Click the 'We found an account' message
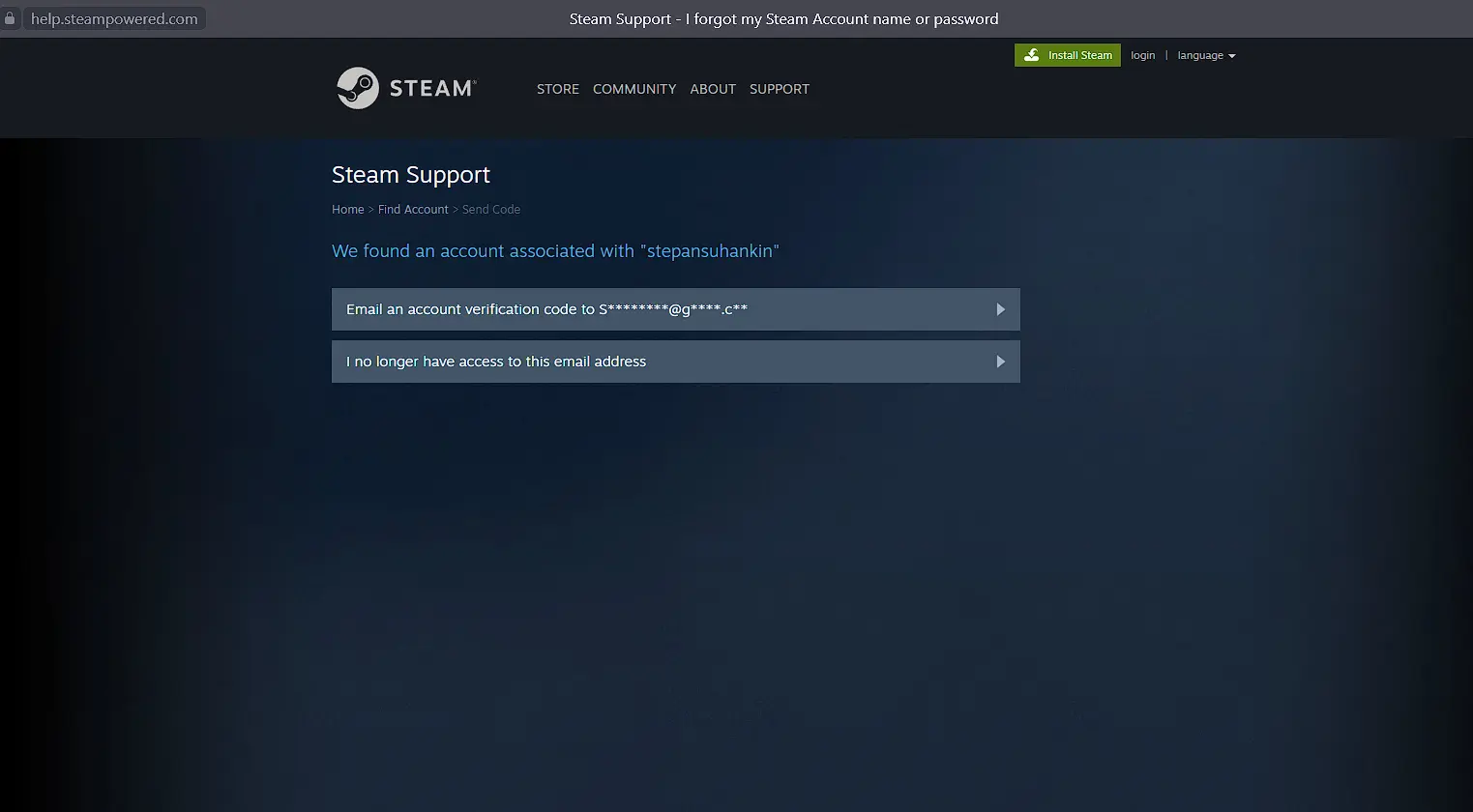The height and width of the screenshot is (812, 1473). pyautogui.click(x=555, y=251)
